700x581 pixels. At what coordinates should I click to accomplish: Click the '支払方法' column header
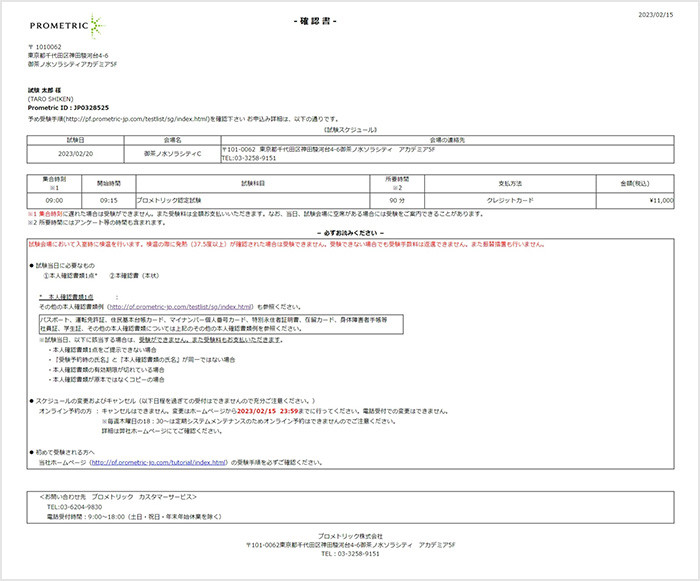tap(510, 183)
